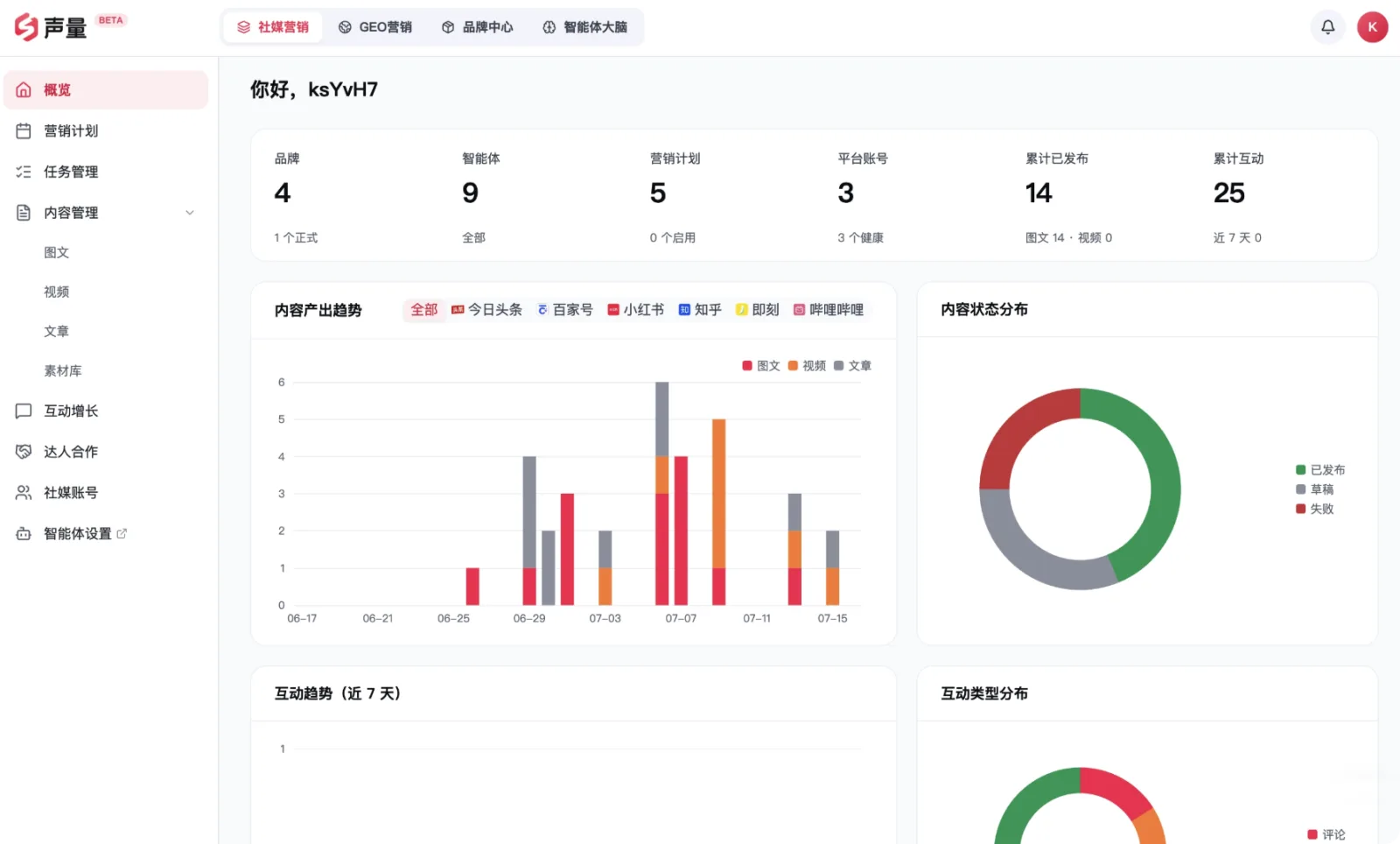Switch to the 品牌中心 tab
Image resolution: width=1400 pixels, height=844 pixels.
pos(477,27)
